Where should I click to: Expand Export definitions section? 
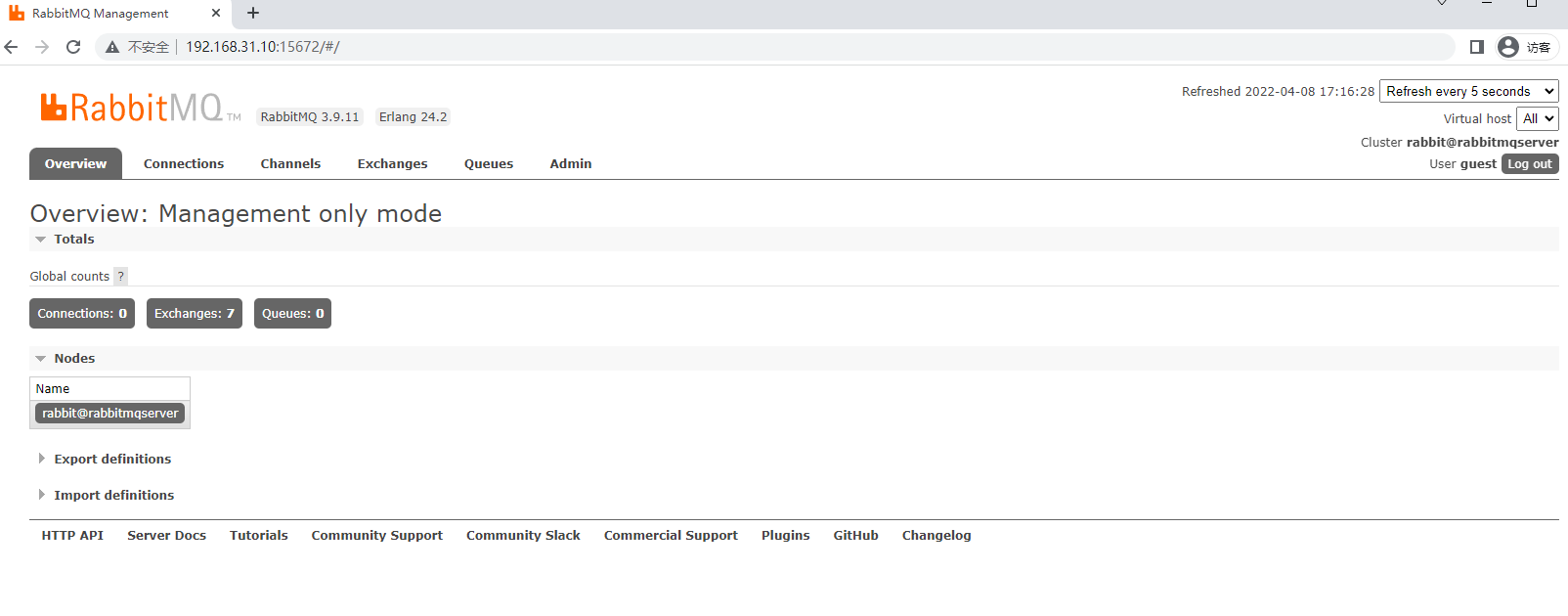tap(111, 459)
